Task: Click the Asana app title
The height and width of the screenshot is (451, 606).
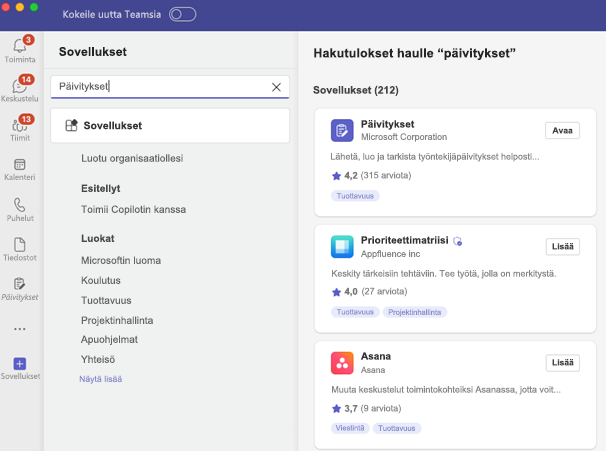Action: point(376,356)
